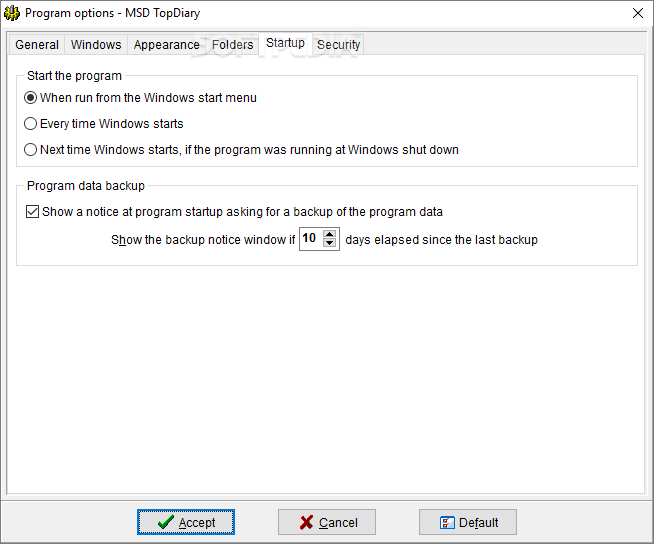Click the 'Program data backup' group label

pos(86,186)
